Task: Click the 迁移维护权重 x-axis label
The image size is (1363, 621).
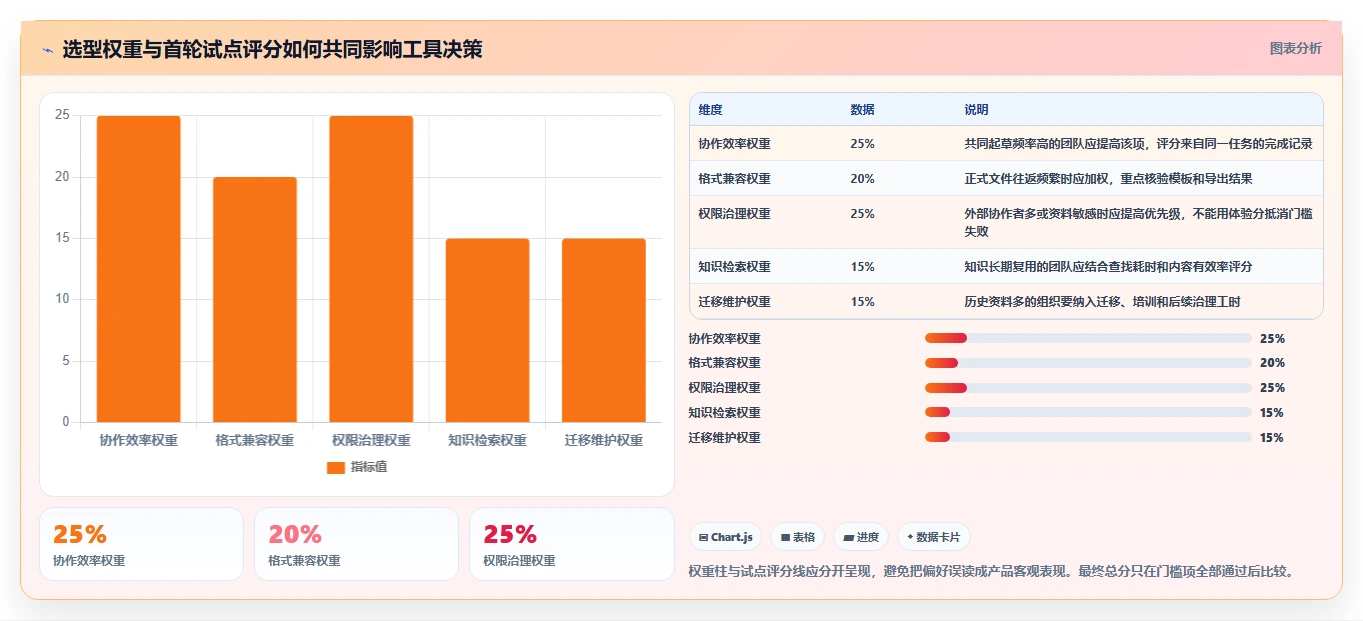Action: [604, 440]
